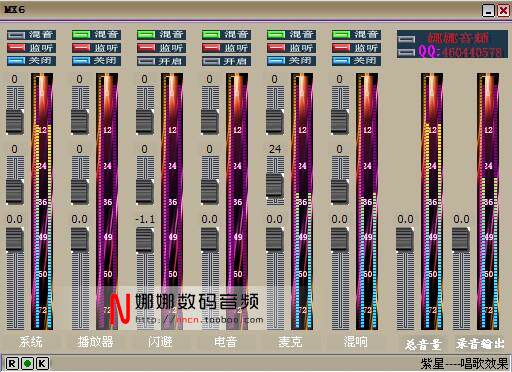
Task: Click small button left of 娜娜音频 title
Action: [407, 39]
